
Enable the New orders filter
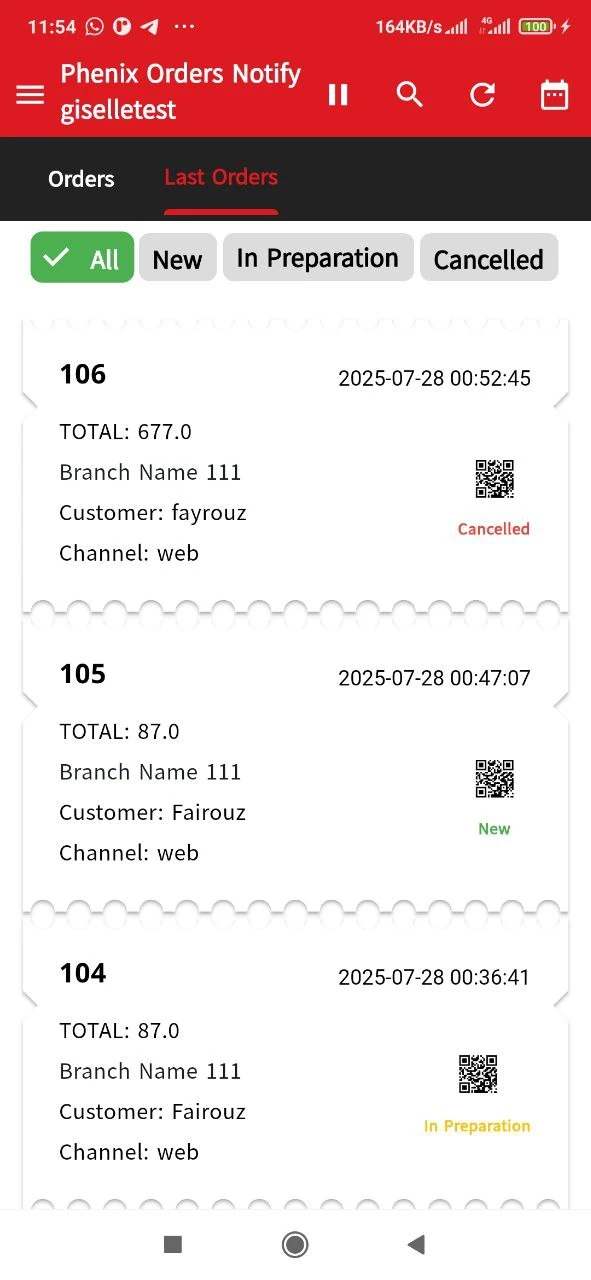pyautogui.click(x=177, y=258)
